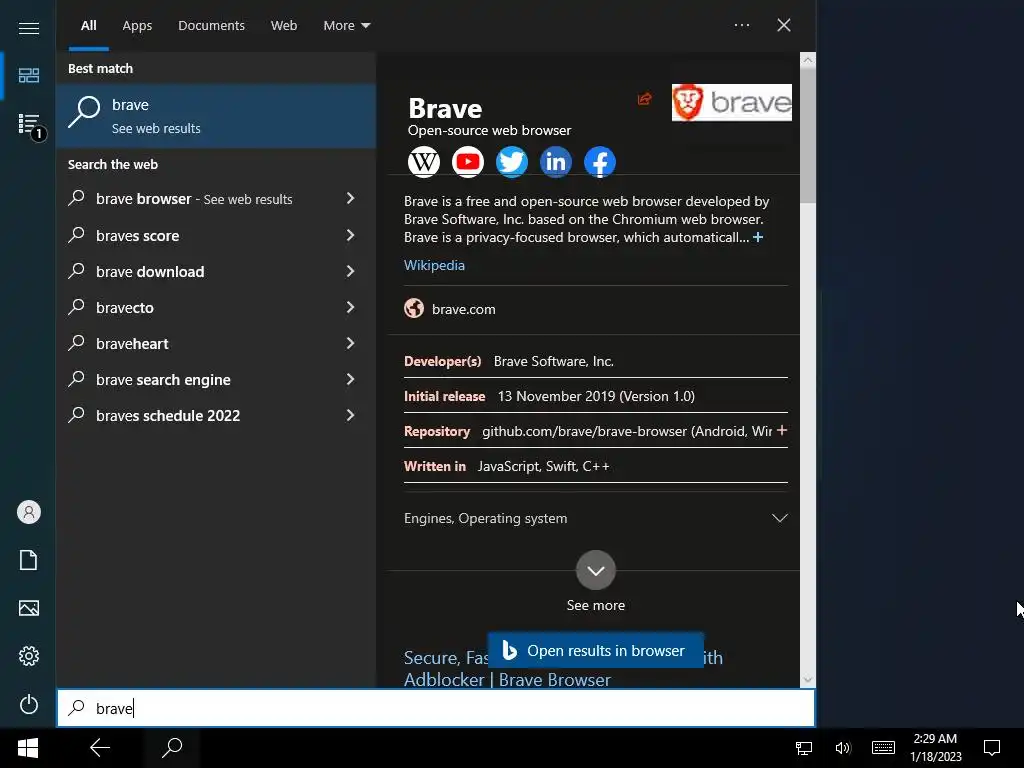Open the touch keyboard icon in tray
This screenshot has width=1024, height=768.
click(x=884, y=748)
